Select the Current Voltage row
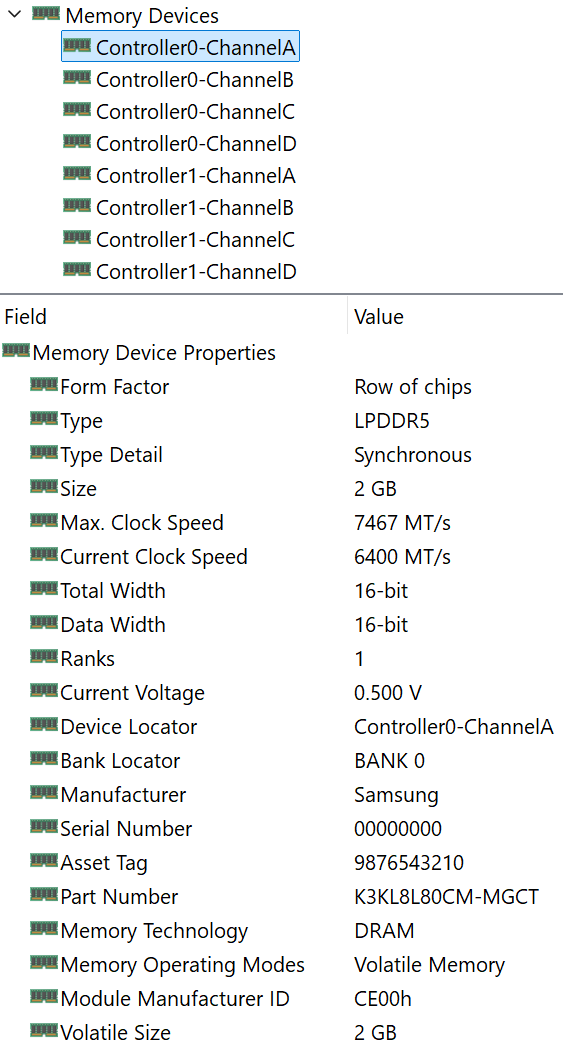Viewport: 563px width, 1046px height. tap(282, 693)
